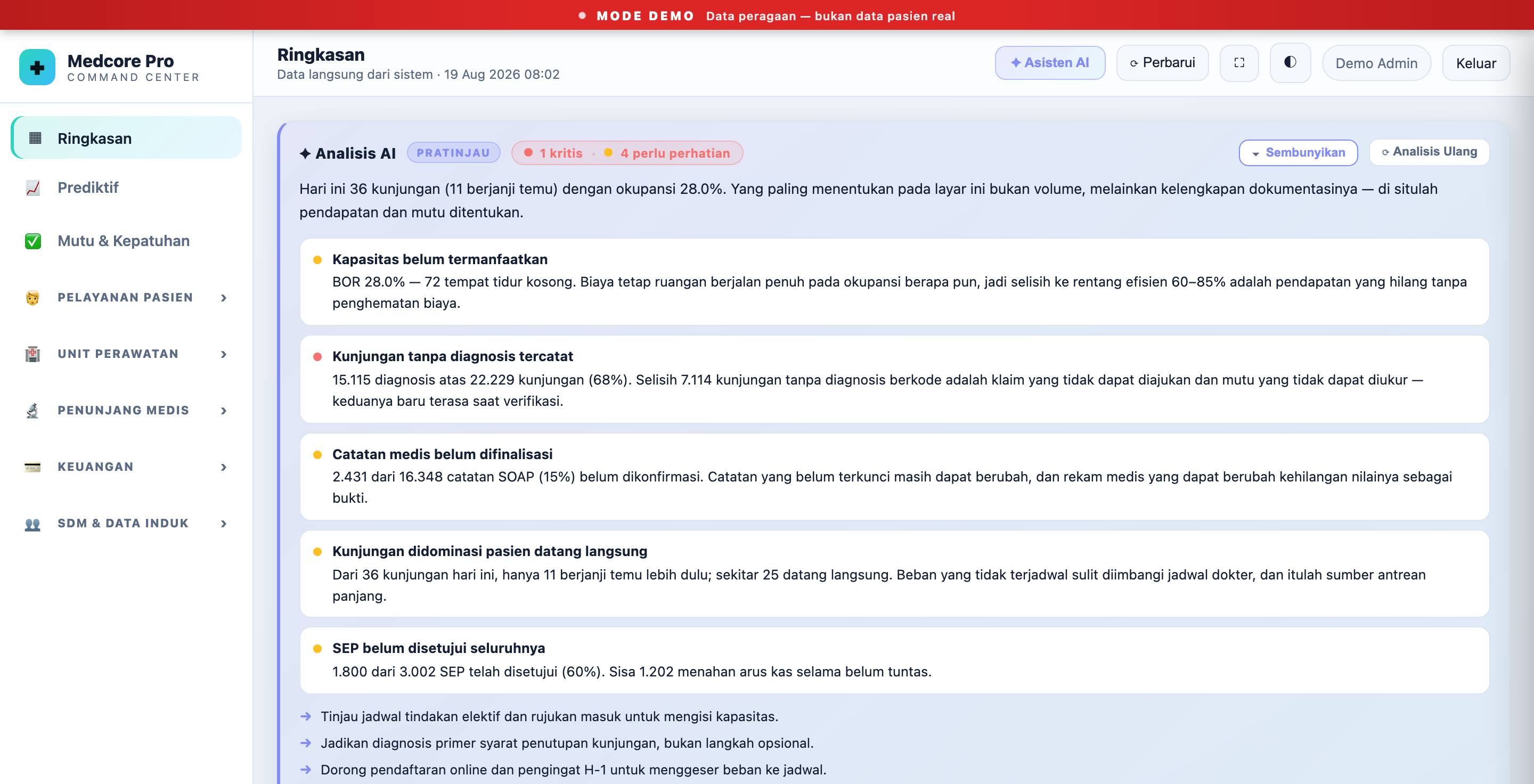Viewport: 1534px width, 784px height.
Task: Open Kapasitas belum termanfaatkan card
Action: 894,282
